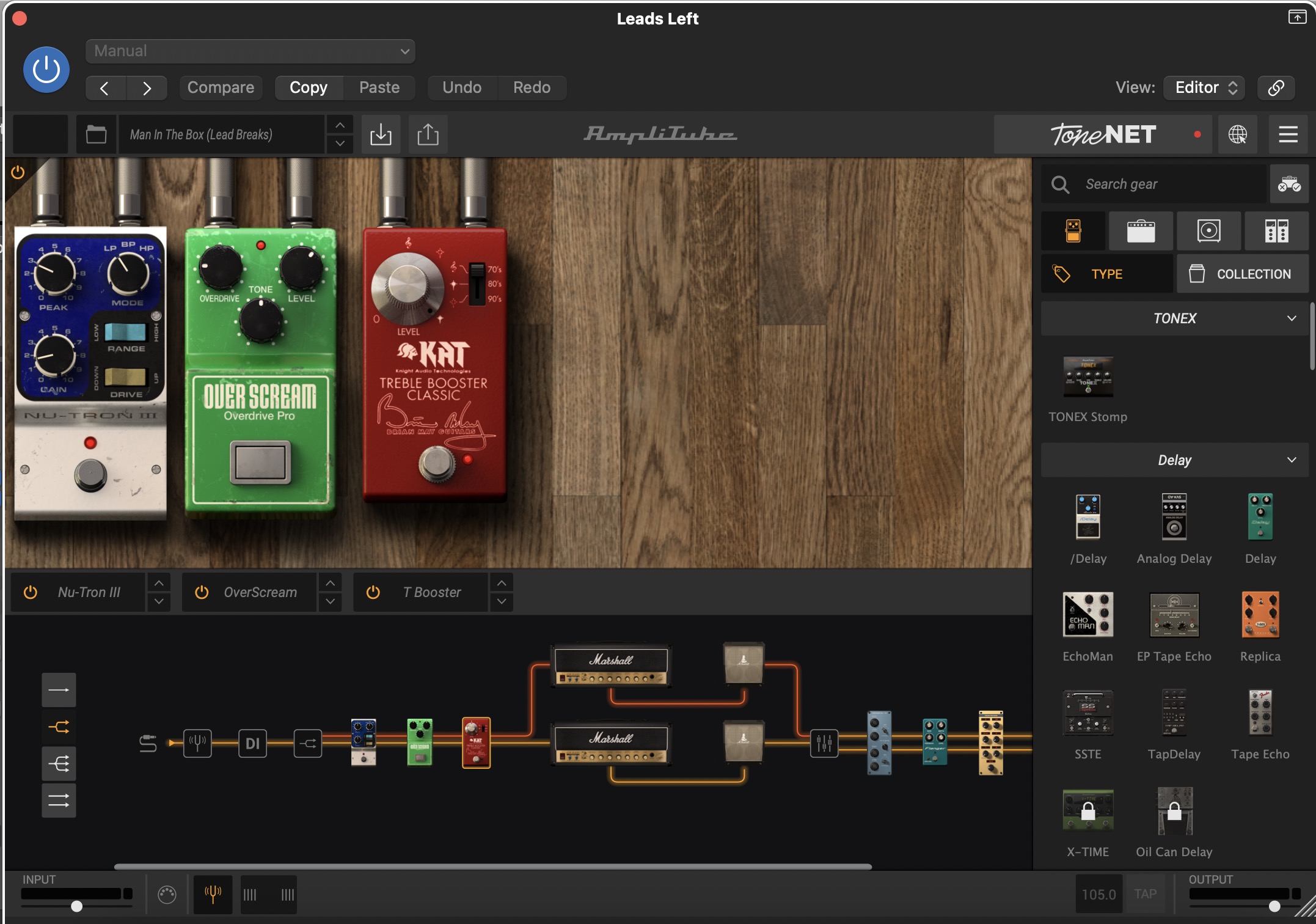Click the Redo button
The width and height of the screenshot is (1316, 924).
[532, 87]
